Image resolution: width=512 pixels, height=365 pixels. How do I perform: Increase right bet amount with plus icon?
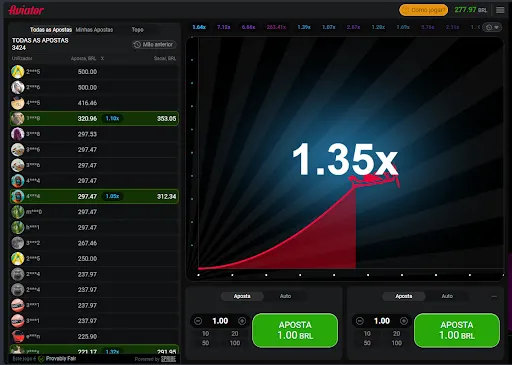point(404,321)
